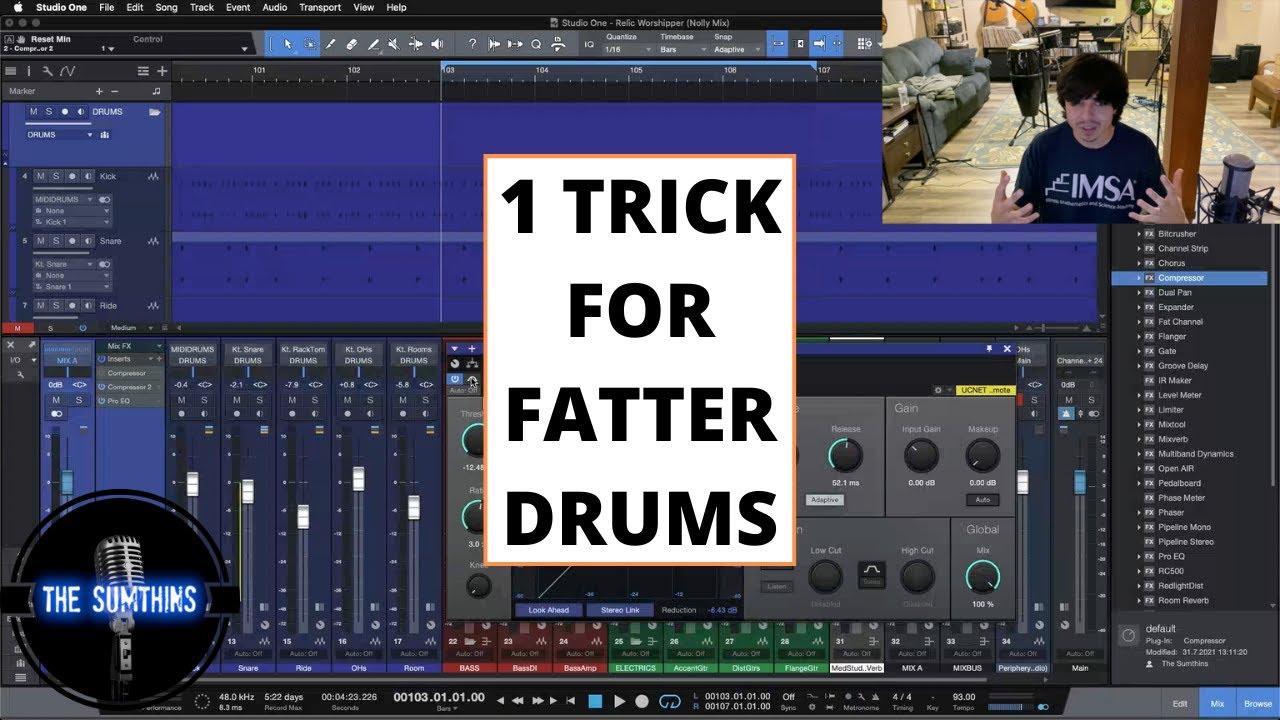Pick the Eraser tool
The width and height of the screenshot is (1280, 720).
click(352, 44)
